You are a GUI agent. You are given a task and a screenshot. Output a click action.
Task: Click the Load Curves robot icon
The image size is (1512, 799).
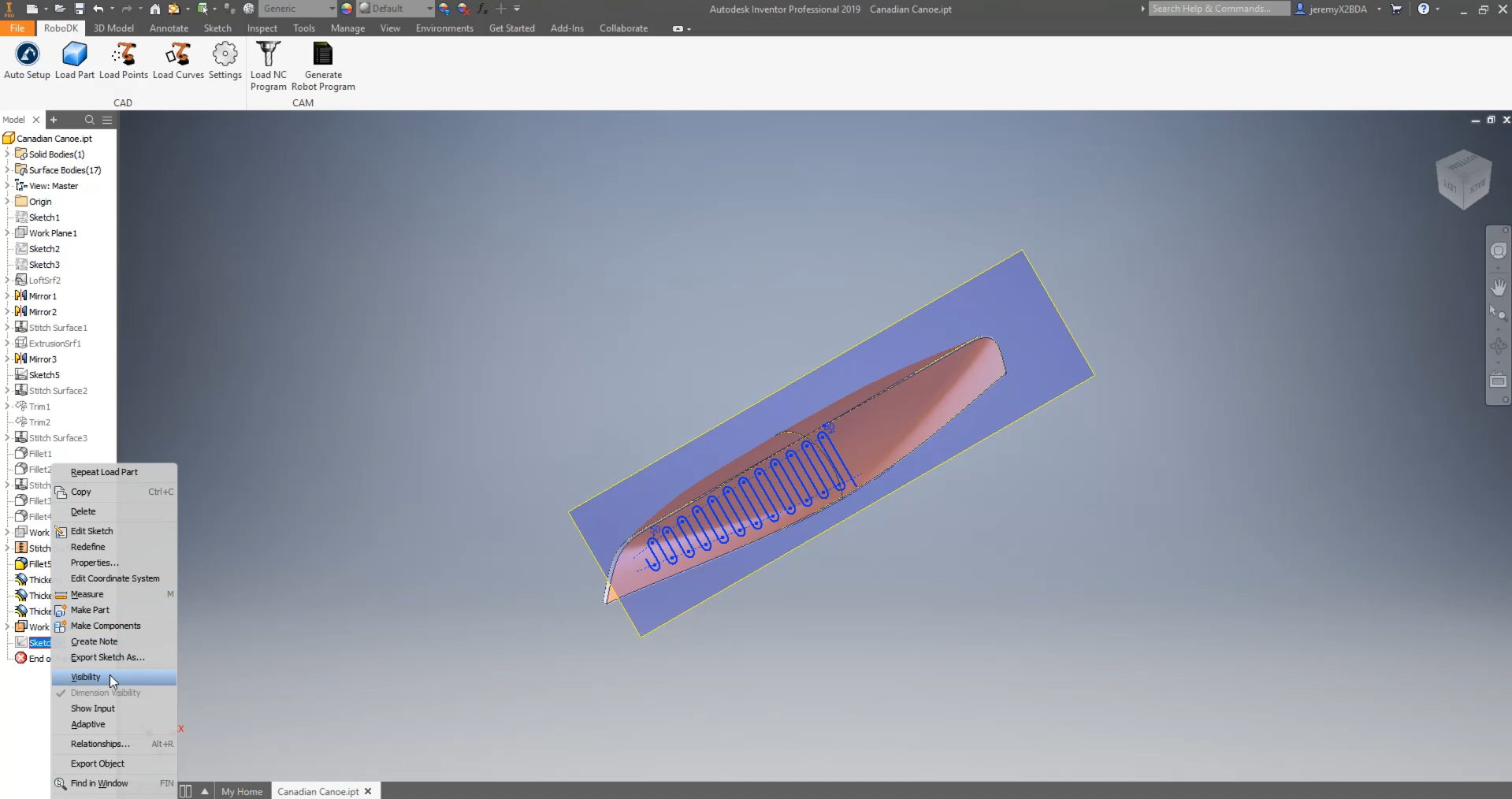pyautogui.click(x=178, y=54)
